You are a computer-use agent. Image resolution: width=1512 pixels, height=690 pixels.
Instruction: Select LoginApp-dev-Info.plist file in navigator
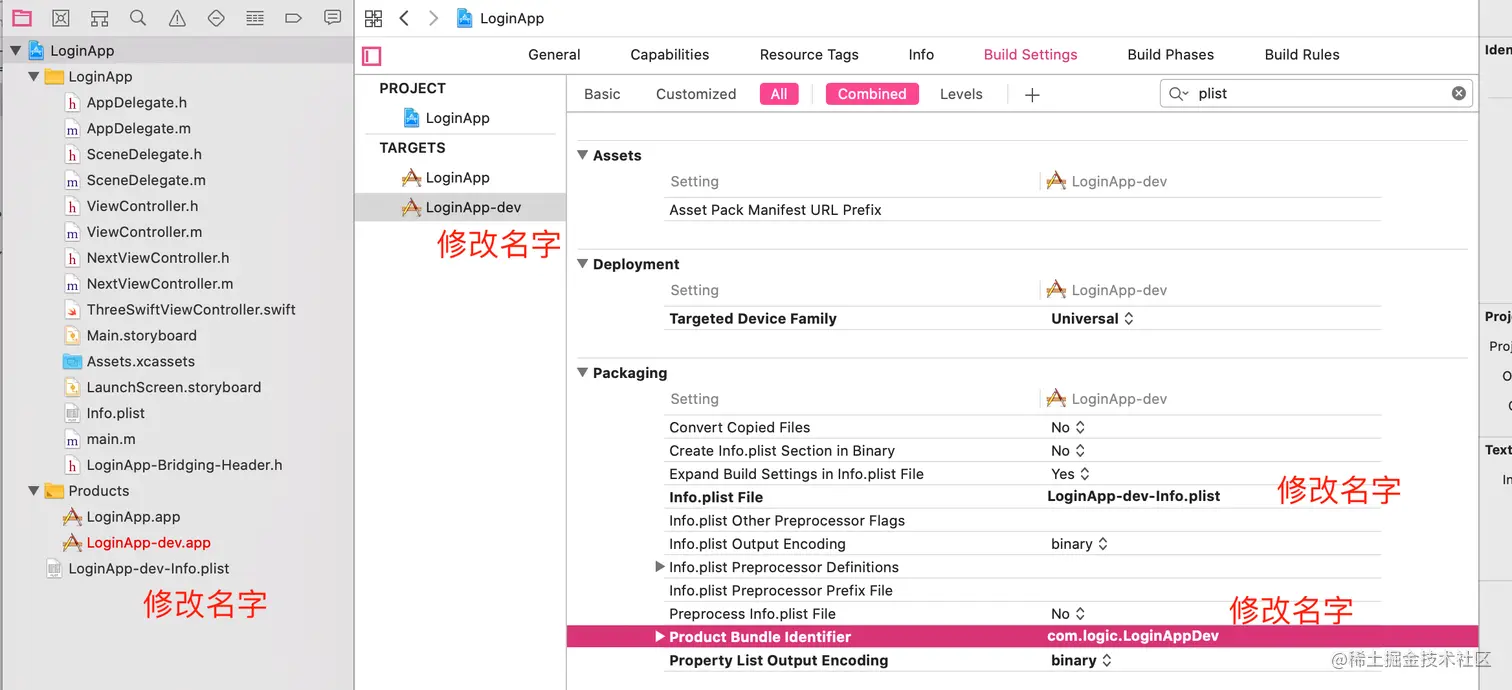click(138, 568)
